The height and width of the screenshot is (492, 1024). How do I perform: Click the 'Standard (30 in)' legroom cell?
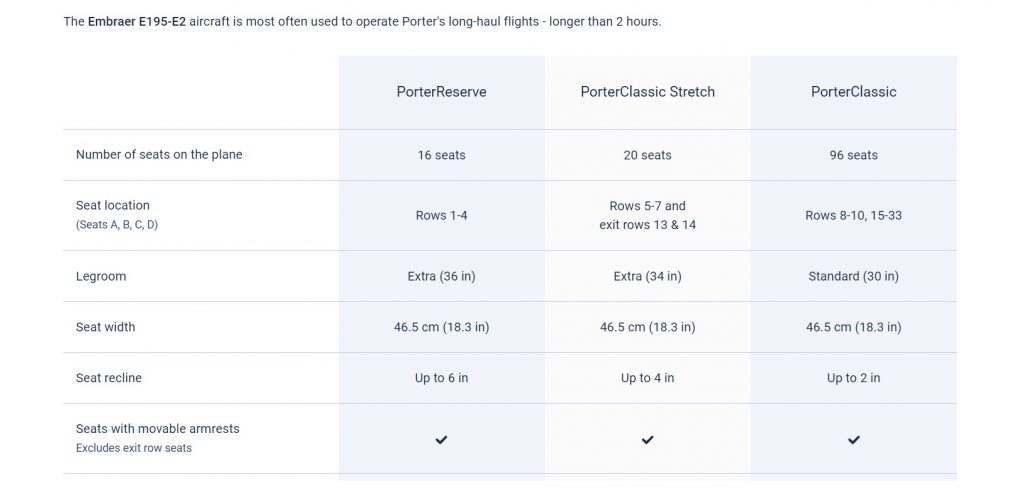point(853,276)
